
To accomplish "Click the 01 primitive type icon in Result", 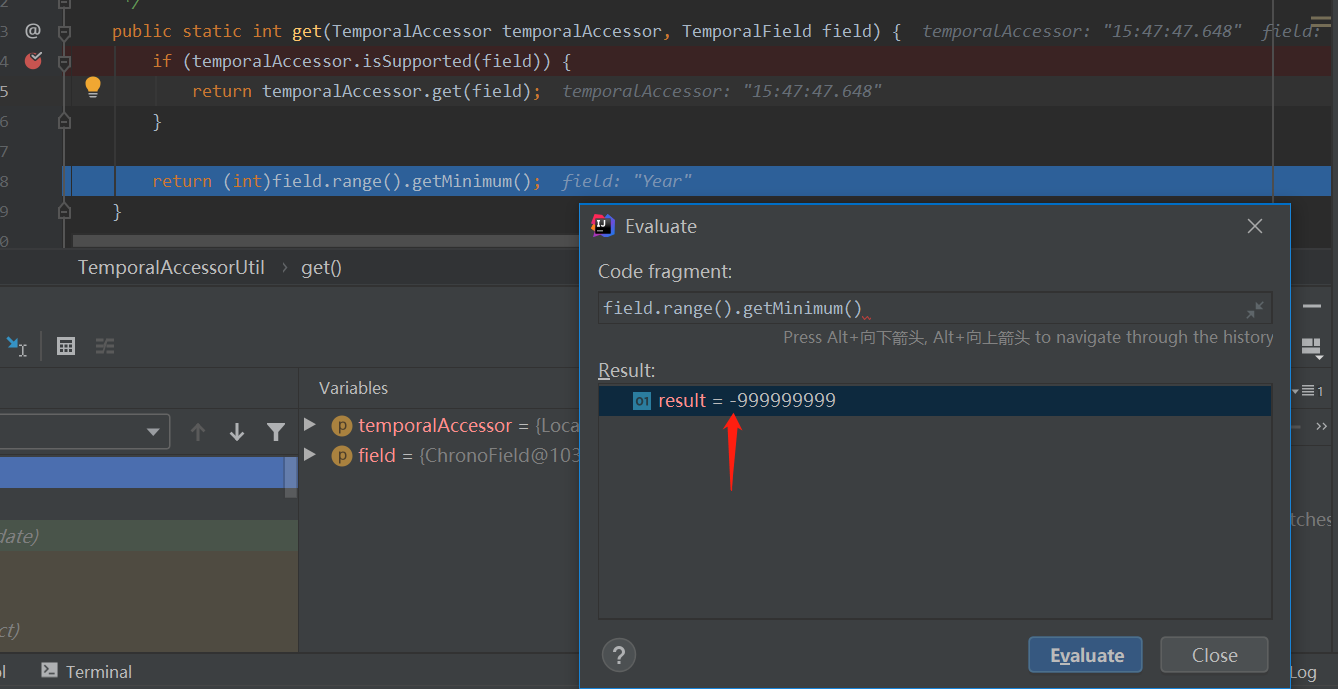I will (642, 401).
